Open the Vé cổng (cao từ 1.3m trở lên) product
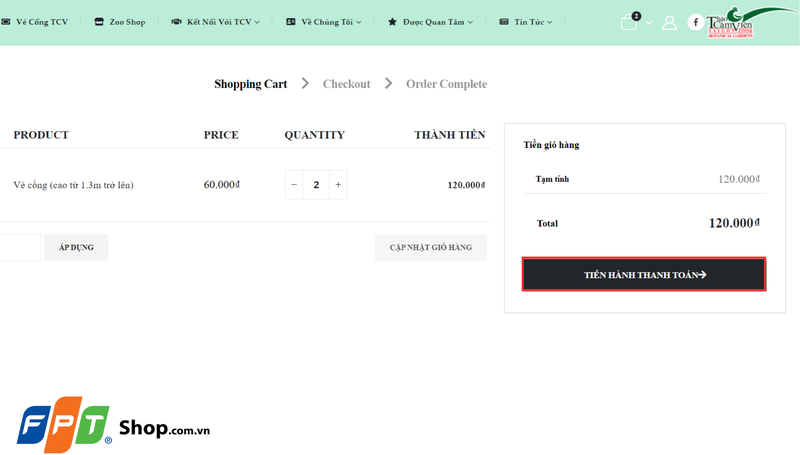The image size is (800, 455). click(x=73, y=185)
